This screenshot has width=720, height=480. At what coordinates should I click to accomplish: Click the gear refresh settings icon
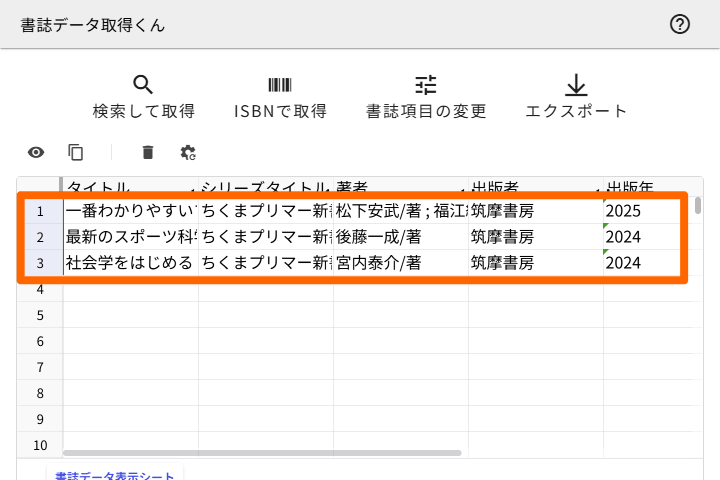point(188,152)
